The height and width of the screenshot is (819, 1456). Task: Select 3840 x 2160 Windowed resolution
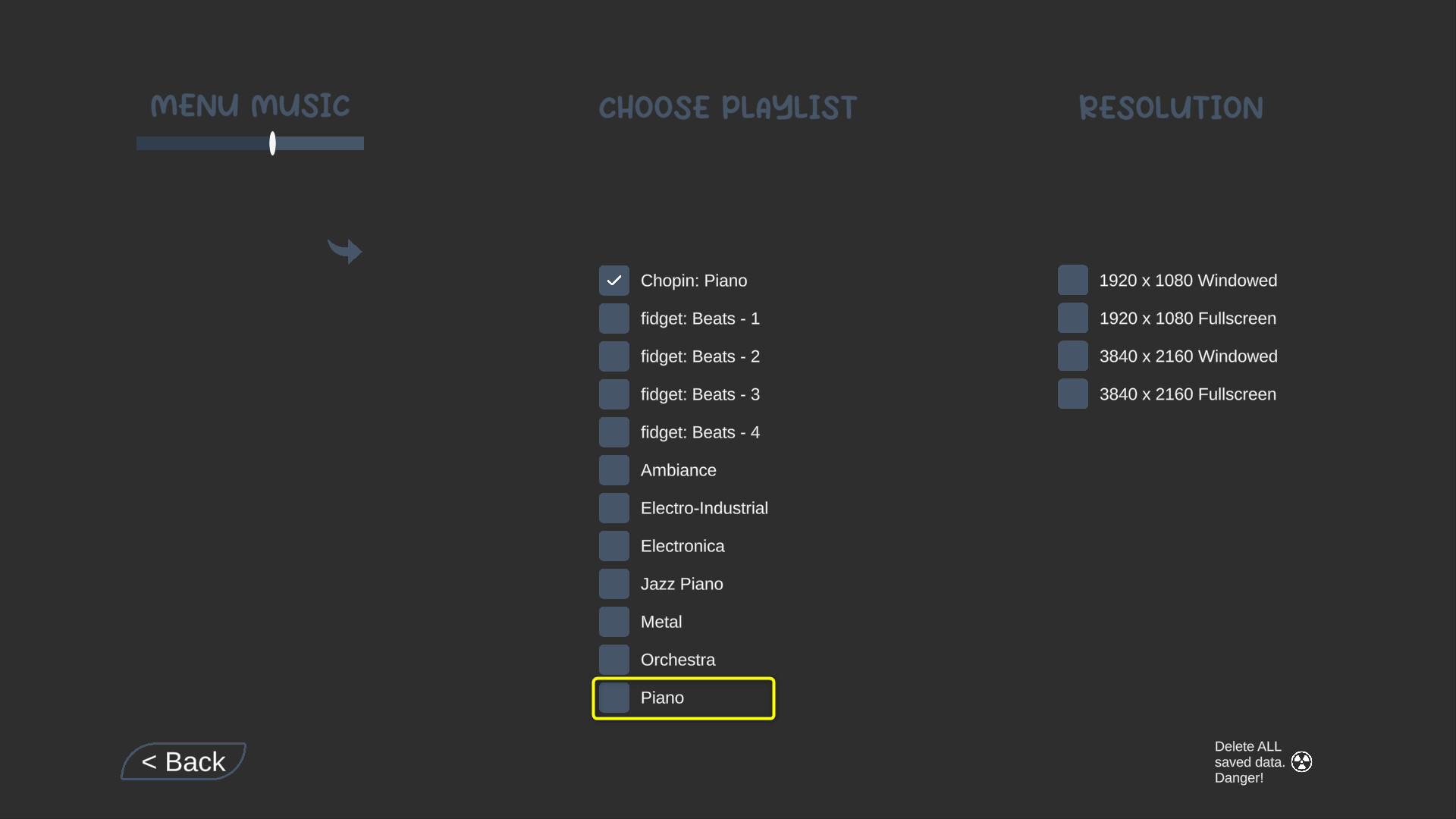click(1073, 356)
